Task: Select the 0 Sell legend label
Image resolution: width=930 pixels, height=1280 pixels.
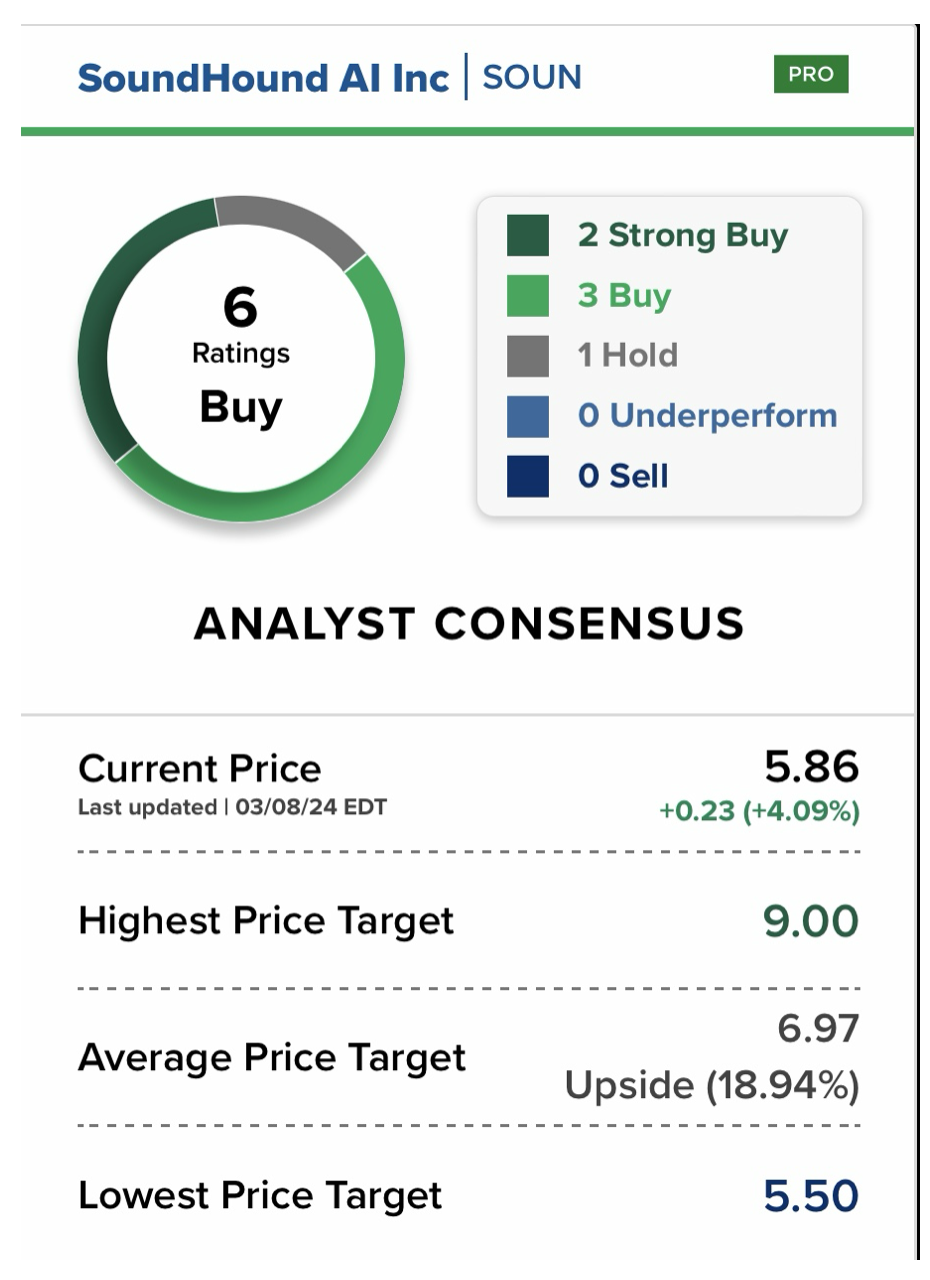Action: (623, 476)
